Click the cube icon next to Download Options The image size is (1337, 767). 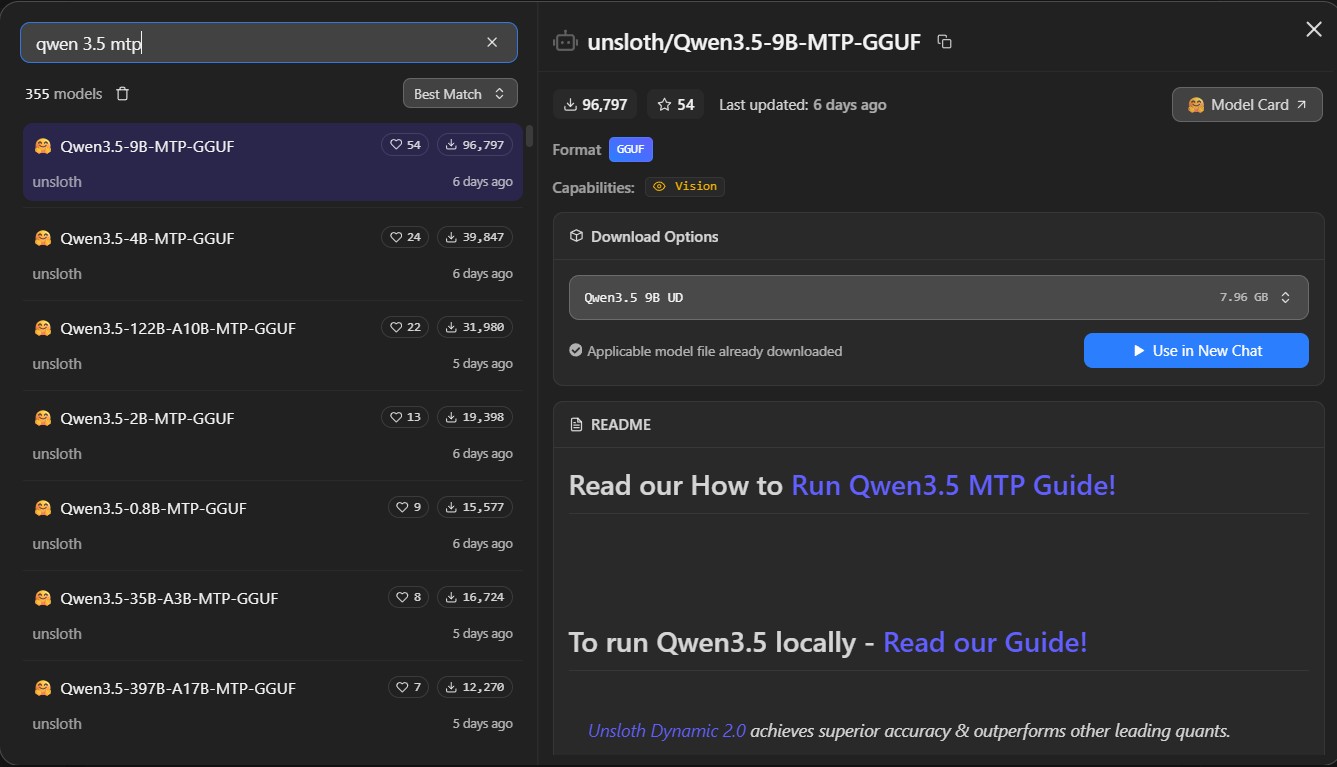pos(576,236)
